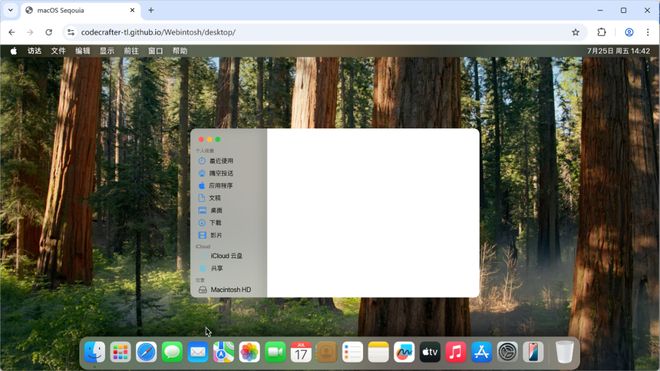Open the 文件 menu
The width and height of the screenshot is (660, 371).
pyautogui.click(x=59, y=51)
